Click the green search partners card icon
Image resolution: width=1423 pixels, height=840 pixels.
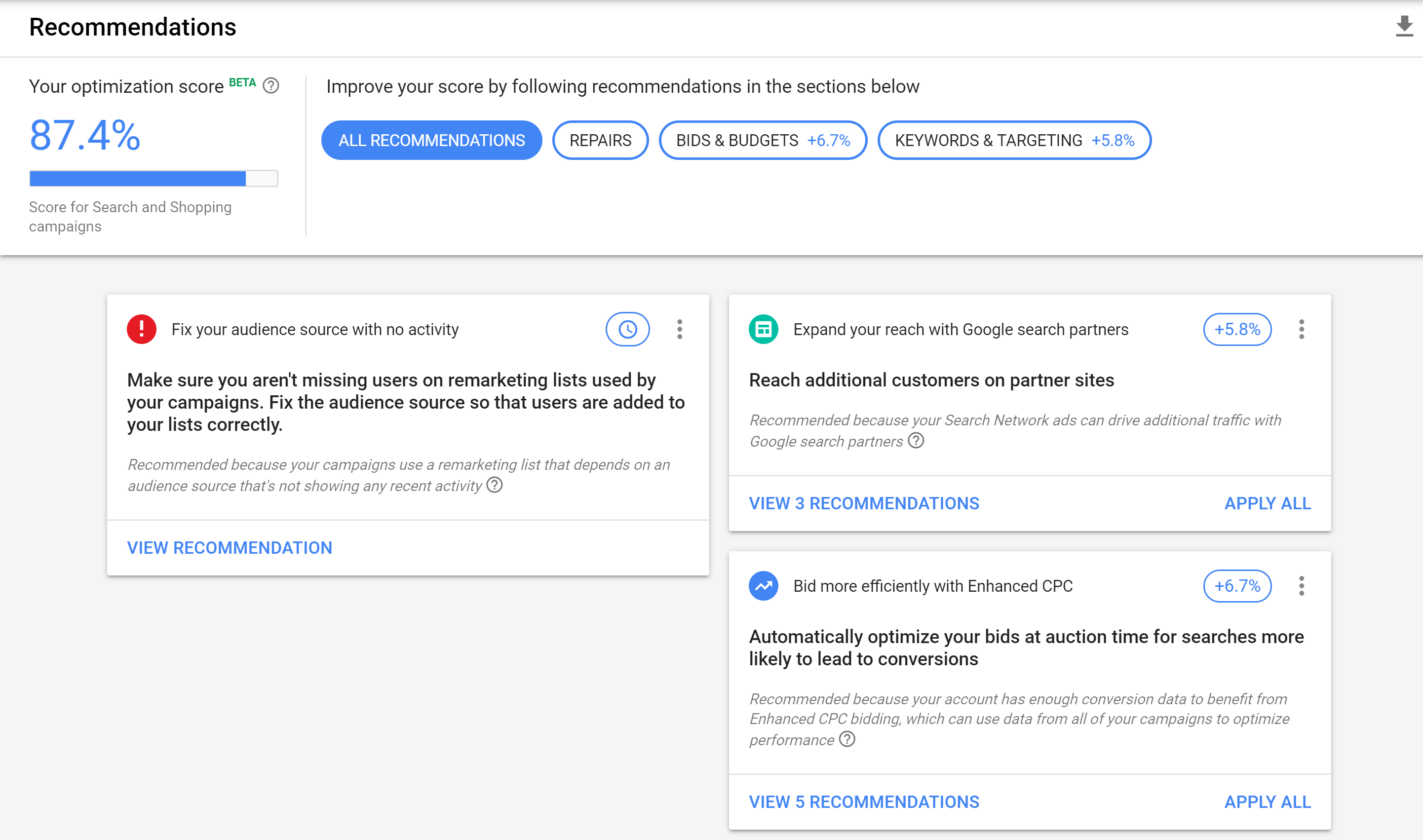click(x=763, y=329)
